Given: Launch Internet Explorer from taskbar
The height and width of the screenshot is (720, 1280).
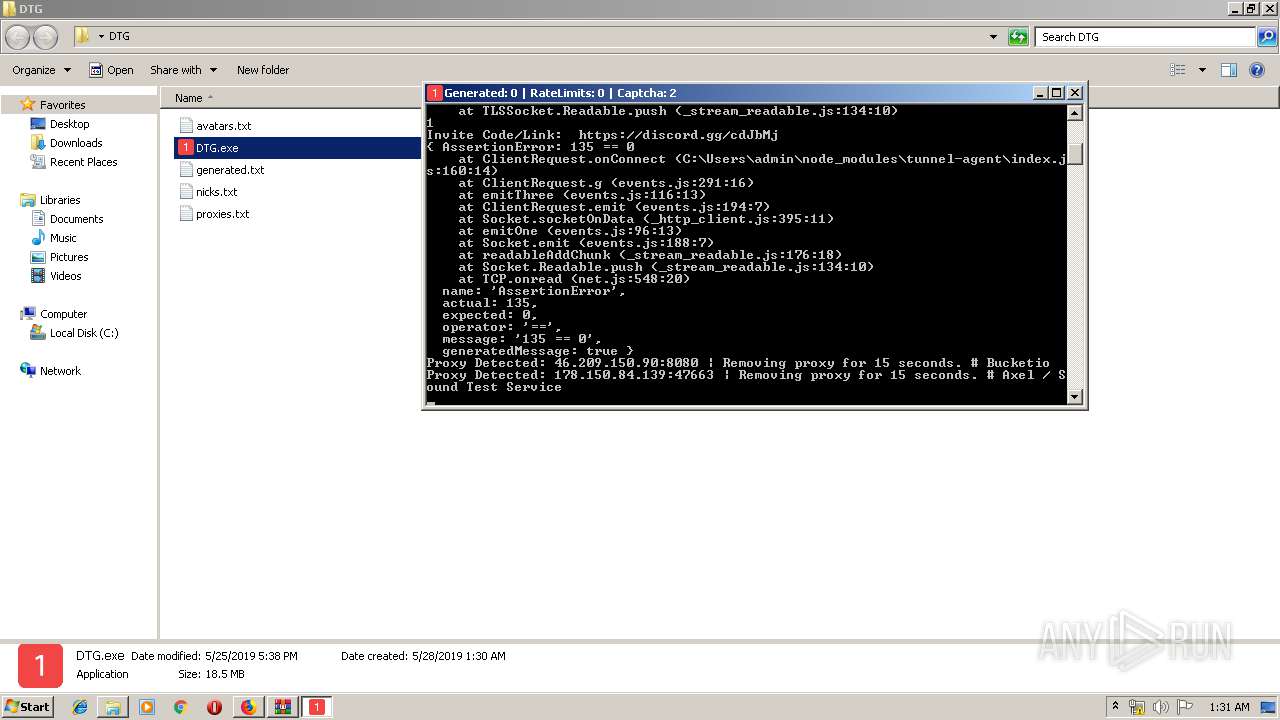Looking at the screenshot, I should pos(80,707).
